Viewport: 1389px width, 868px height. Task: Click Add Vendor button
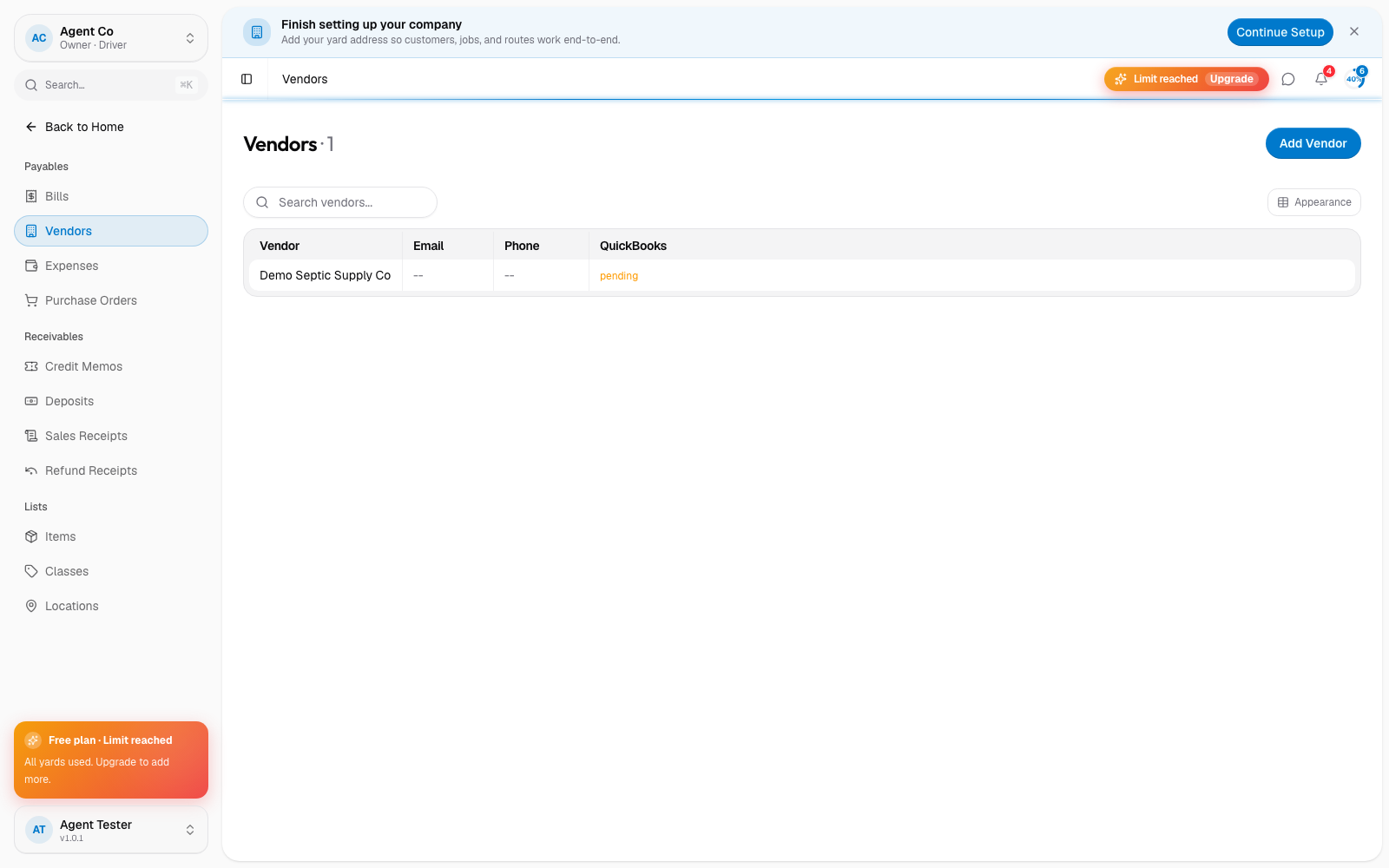tap(1313, 143)
